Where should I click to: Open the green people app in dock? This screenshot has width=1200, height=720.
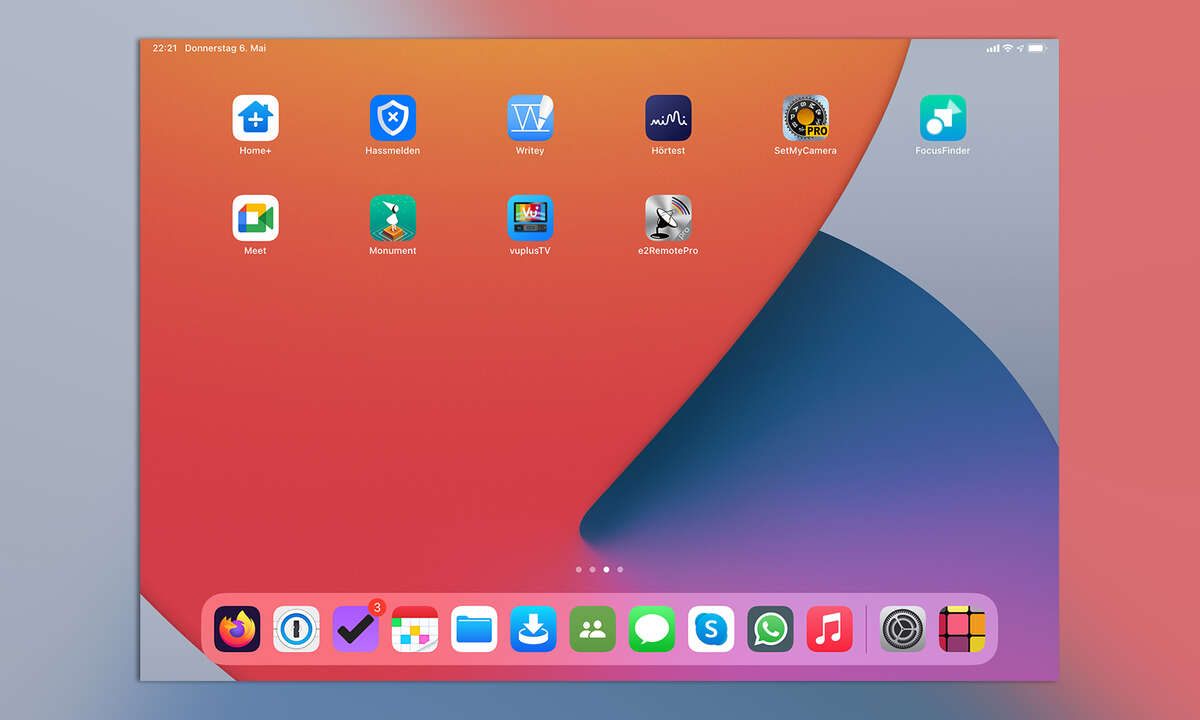click(593, 629)
